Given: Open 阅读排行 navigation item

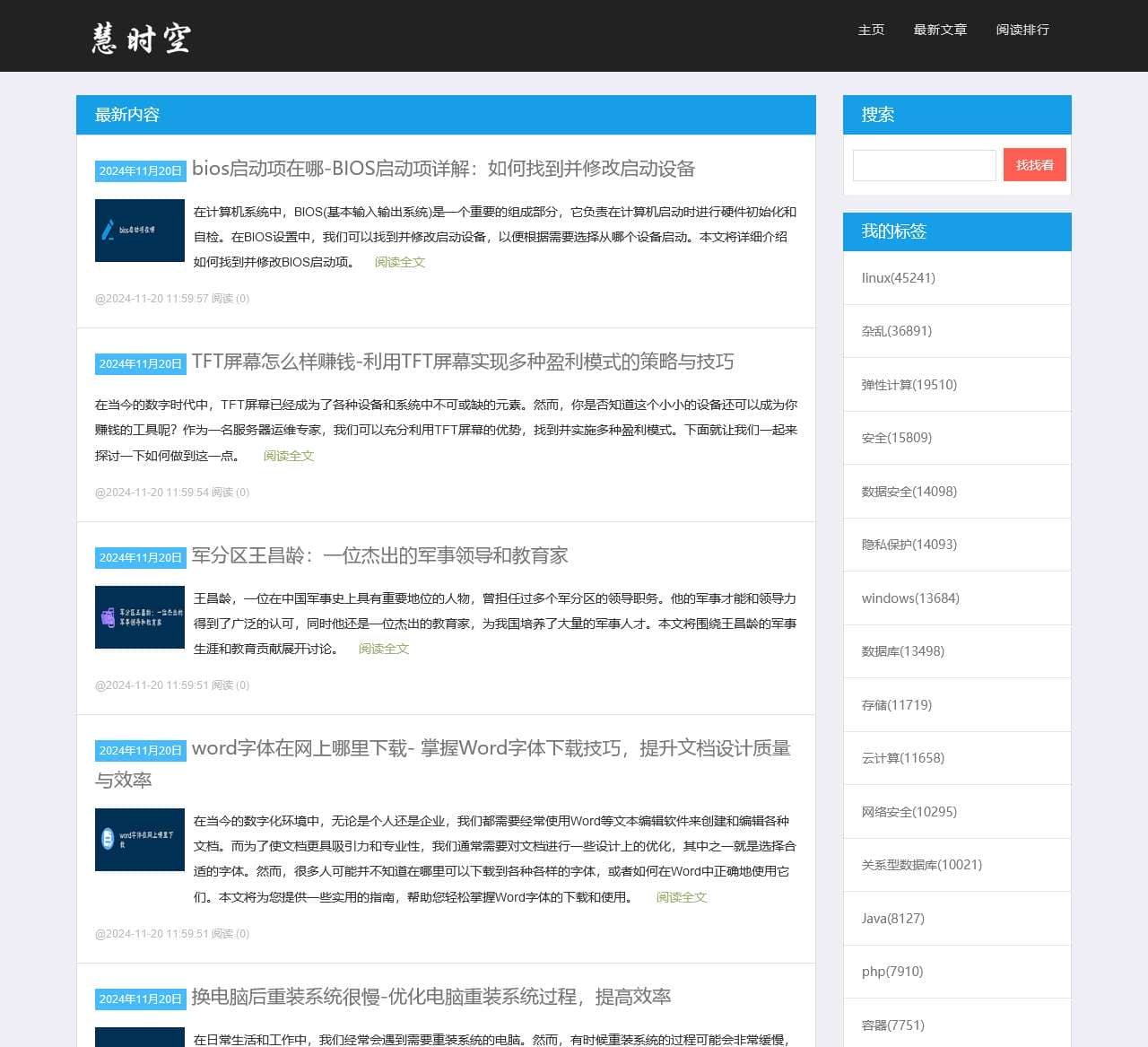Looking at the screenshot, I should [x=1022, y=30].
